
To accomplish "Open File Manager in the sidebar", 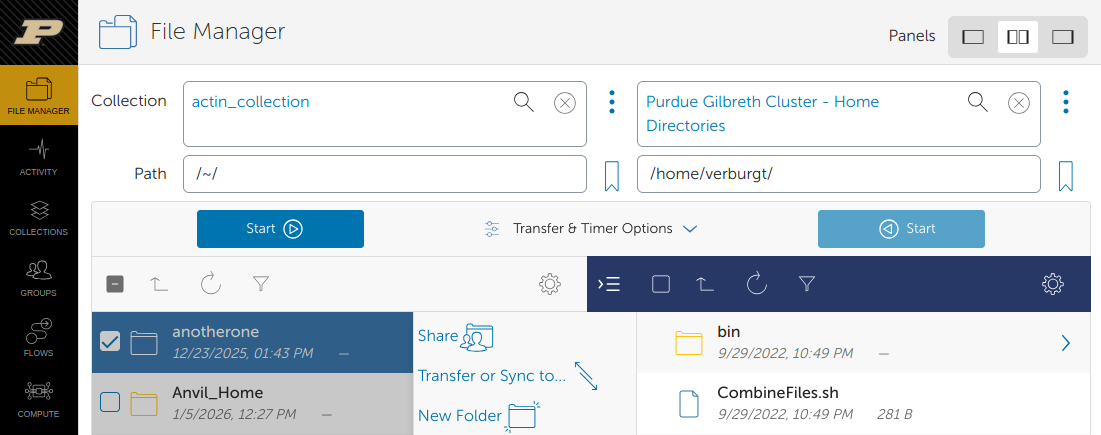I will pos(39,95).
